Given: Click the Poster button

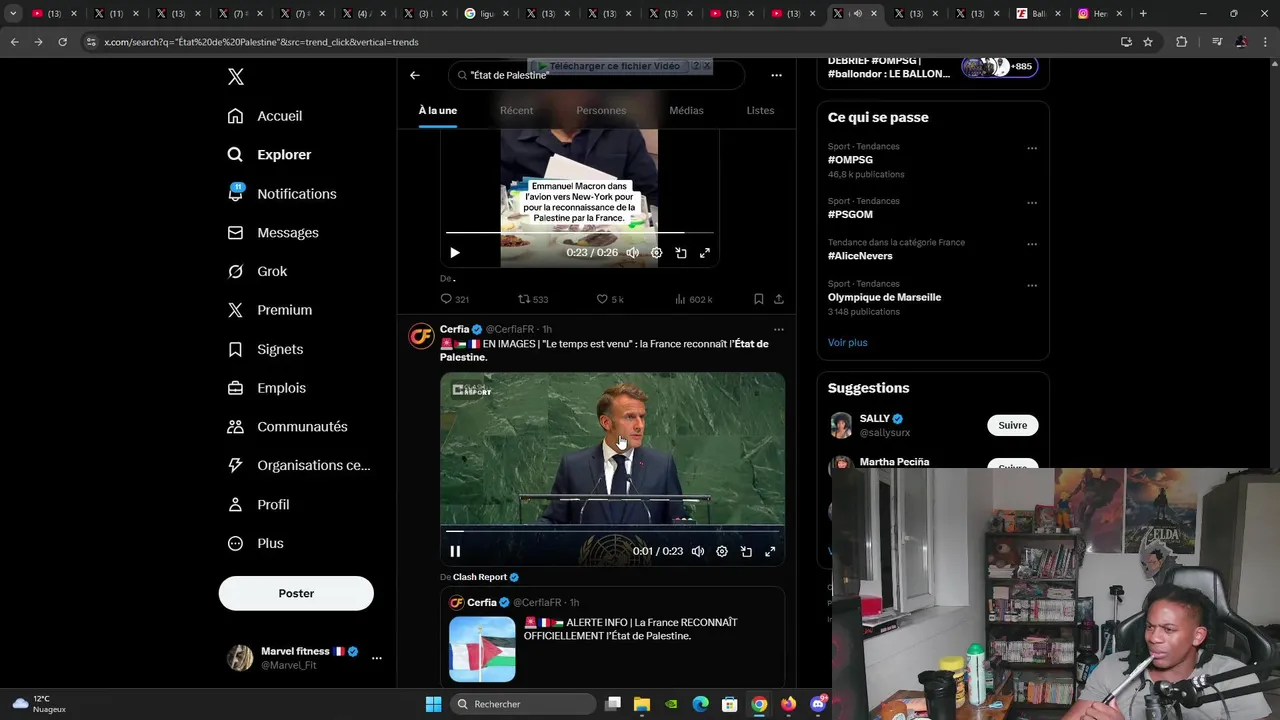Looking at the screenshot, I should pos(296,593).
